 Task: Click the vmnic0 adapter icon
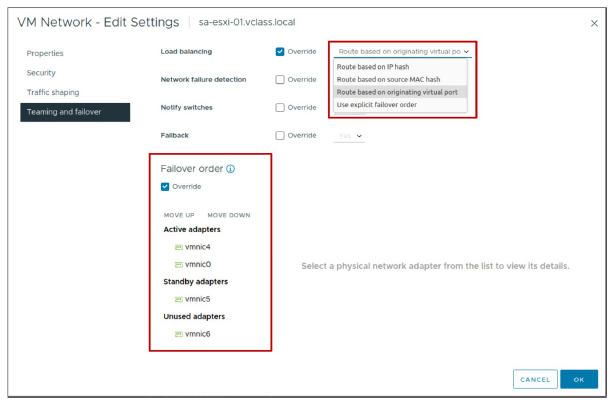(178, 264)
